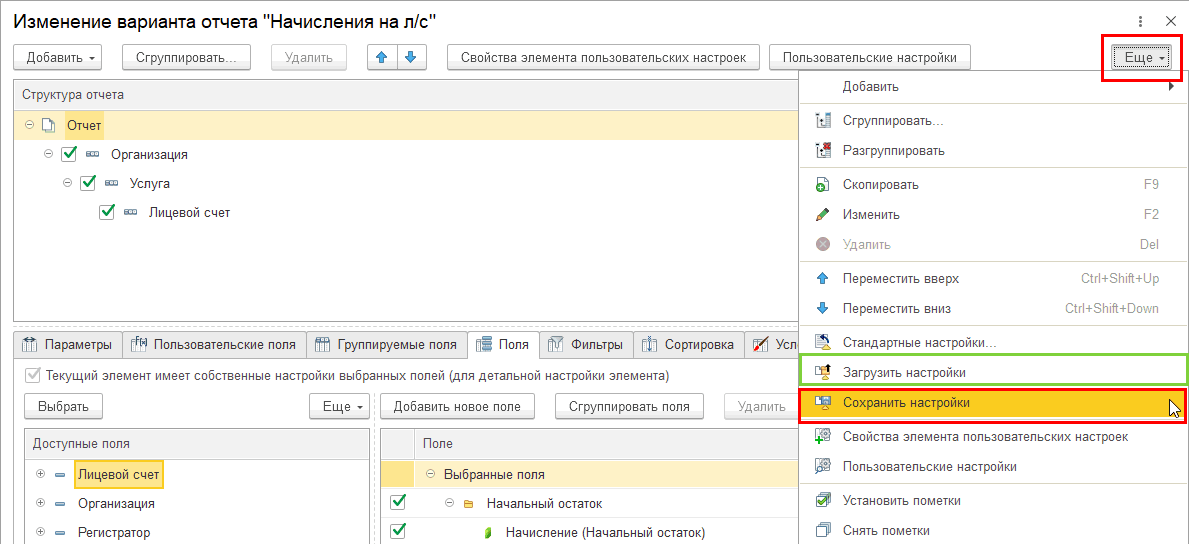Disable the Лицевой счет checkbox in structure
Image resolution: width=1189 pixels, height=544 pixels.
point(107,213)
